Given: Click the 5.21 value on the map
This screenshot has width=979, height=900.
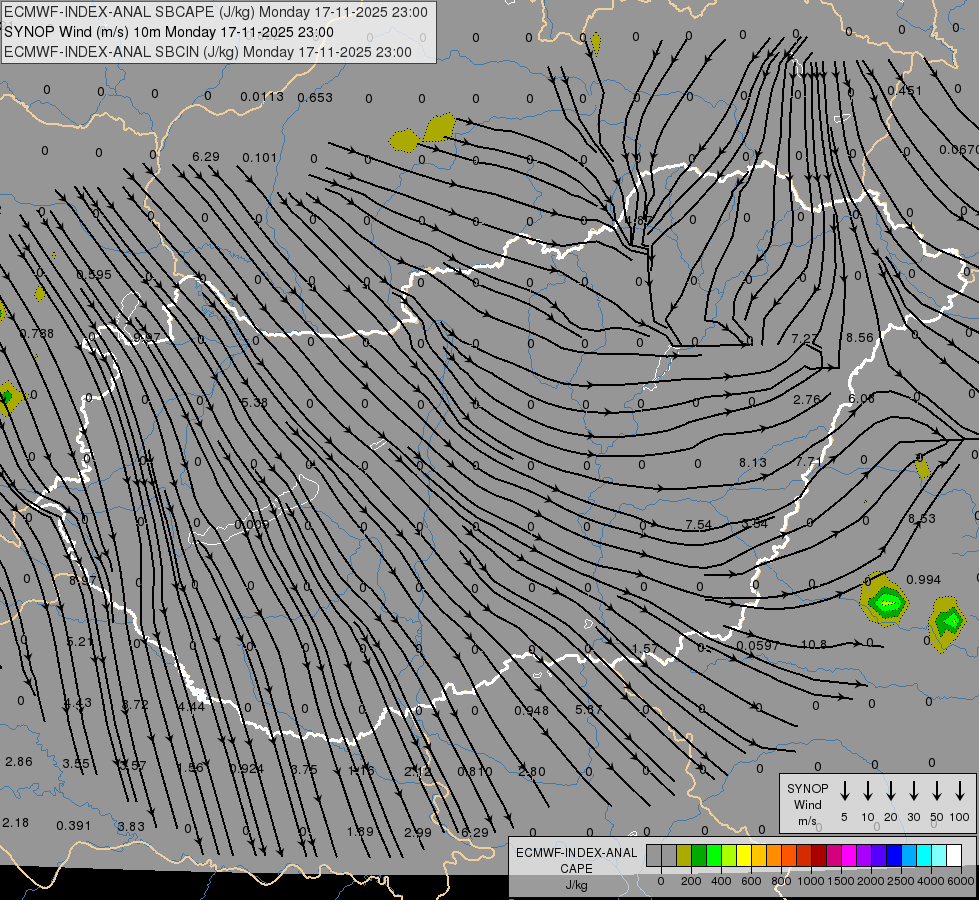Looking at the screenshot, I should [x=80, y=641].
